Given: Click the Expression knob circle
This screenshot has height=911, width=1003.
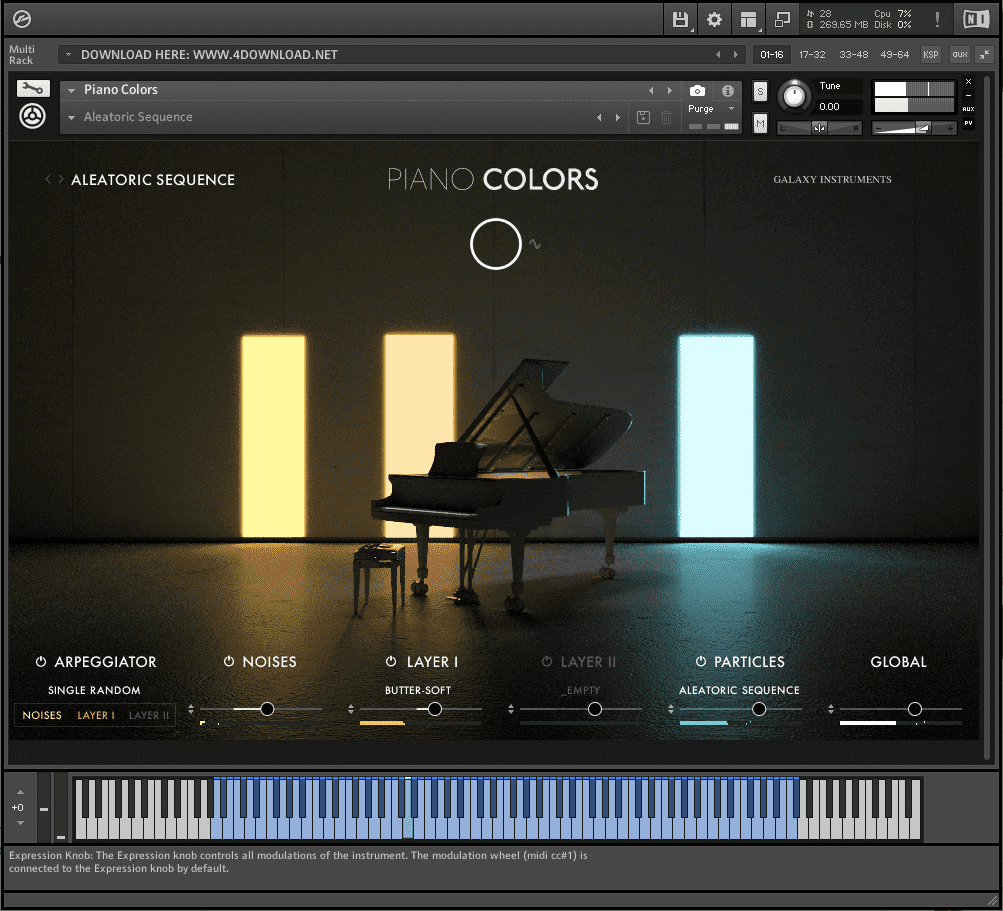Looking at the screenshot, I should (x=496, y=244).
